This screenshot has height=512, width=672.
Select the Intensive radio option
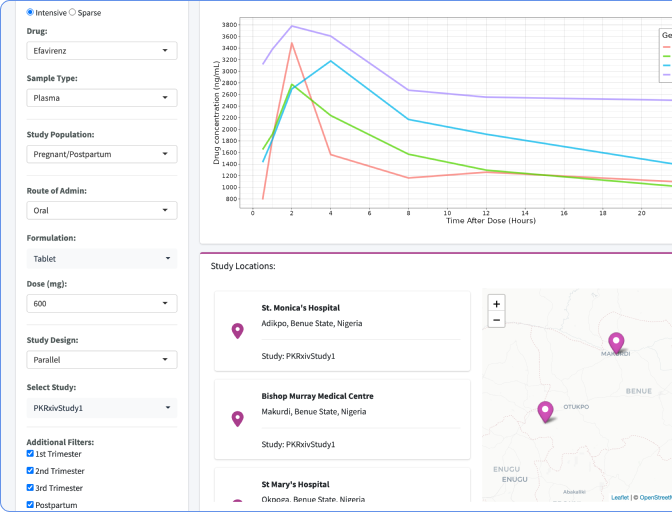click(x=30, y=12)
